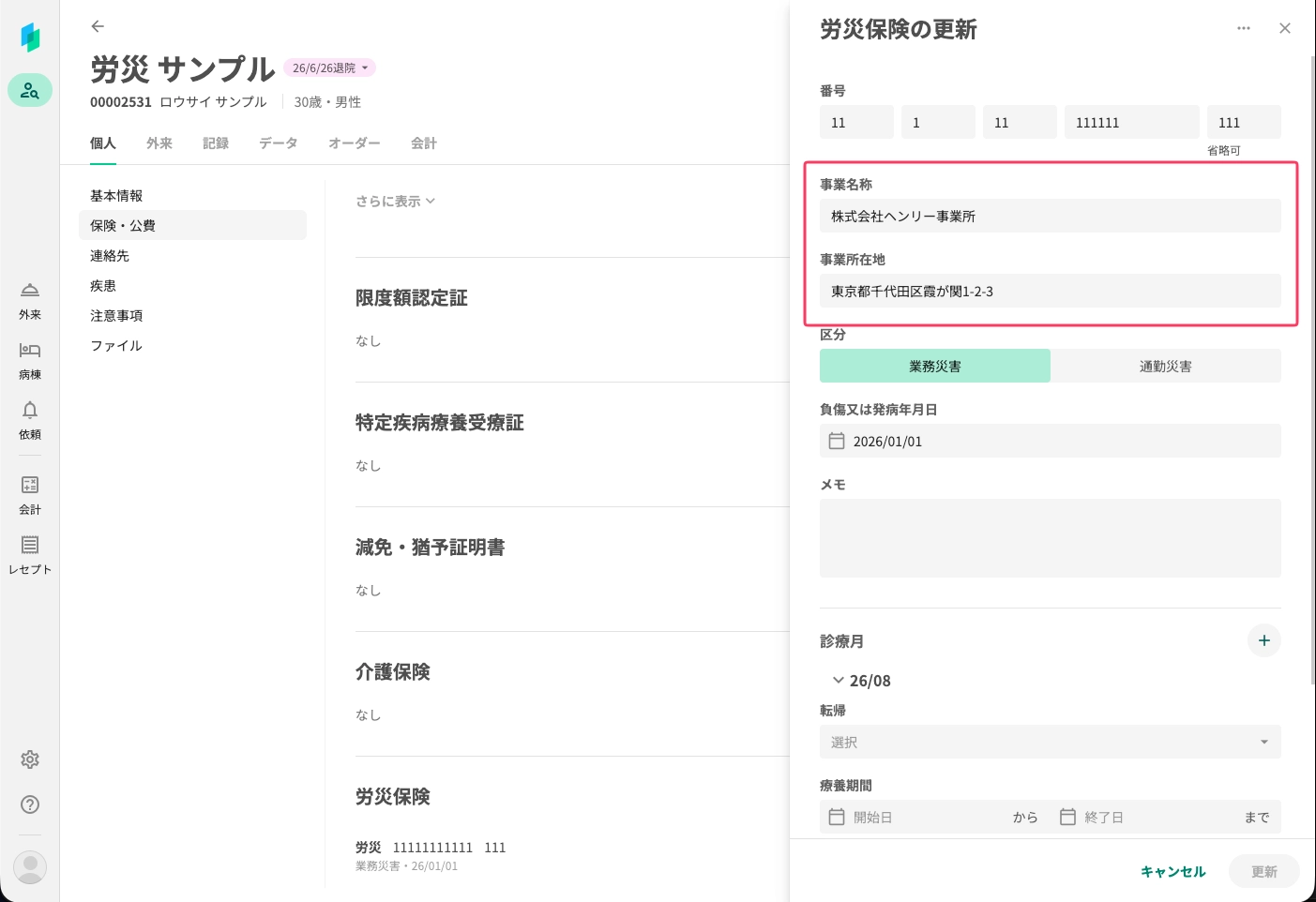Click the 番号 field containing 111111

click(x=1132, y=122)
